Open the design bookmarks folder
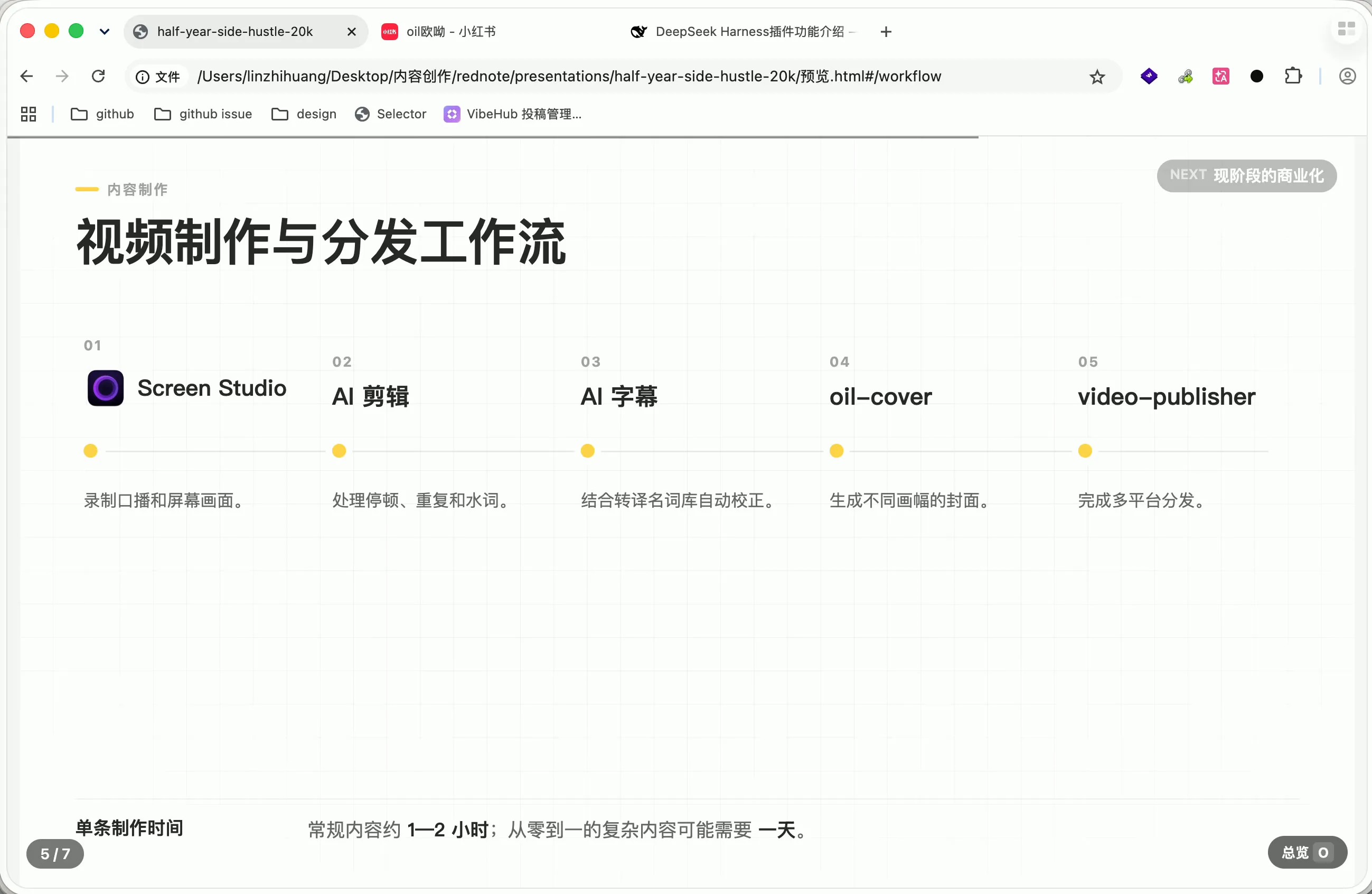The height and width of the screenshot is (894, 1372). pos(304,114)
